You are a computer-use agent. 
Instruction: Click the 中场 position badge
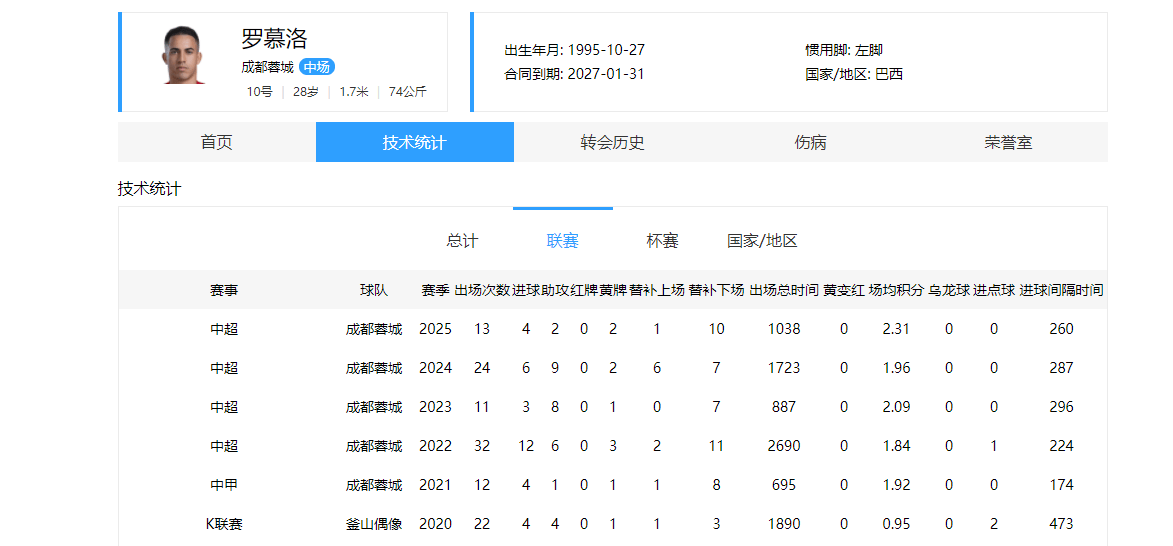[x=317, y=67]
